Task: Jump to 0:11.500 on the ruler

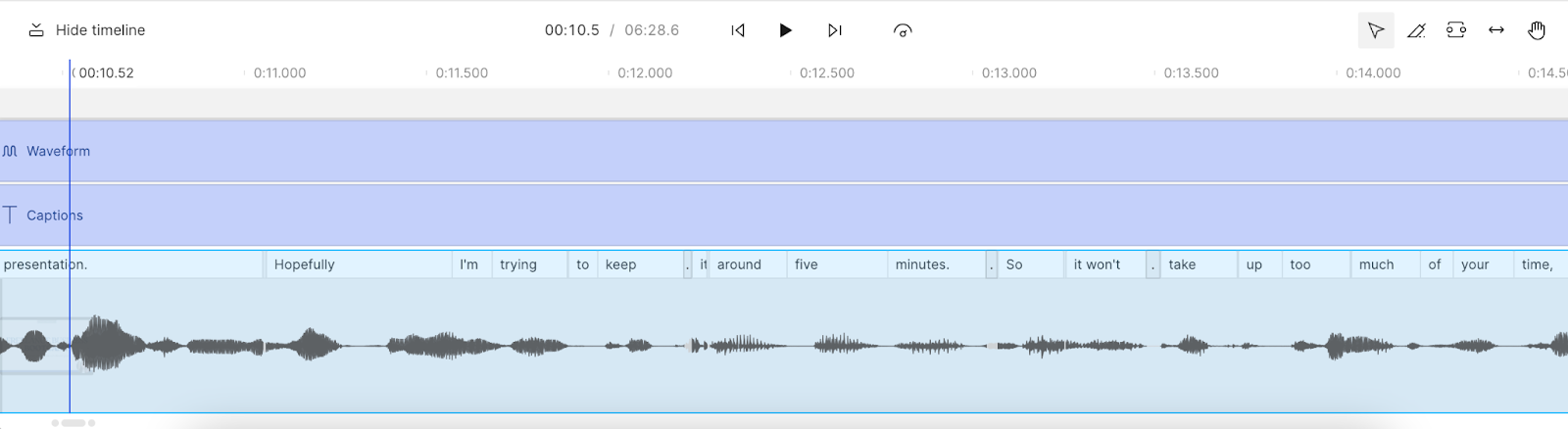Action: [462, 72]
